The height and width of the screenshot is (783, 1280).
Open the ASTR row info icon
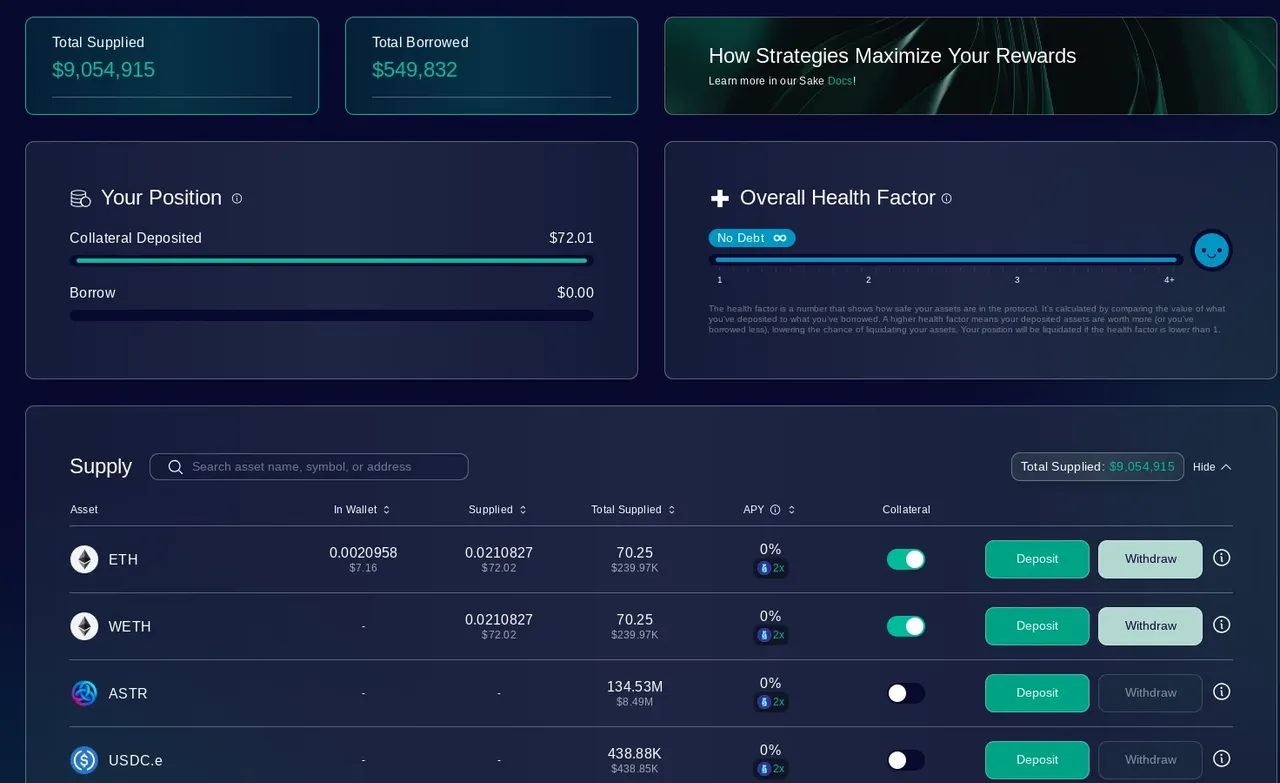pyautogui.click(x=1221, y=692)
